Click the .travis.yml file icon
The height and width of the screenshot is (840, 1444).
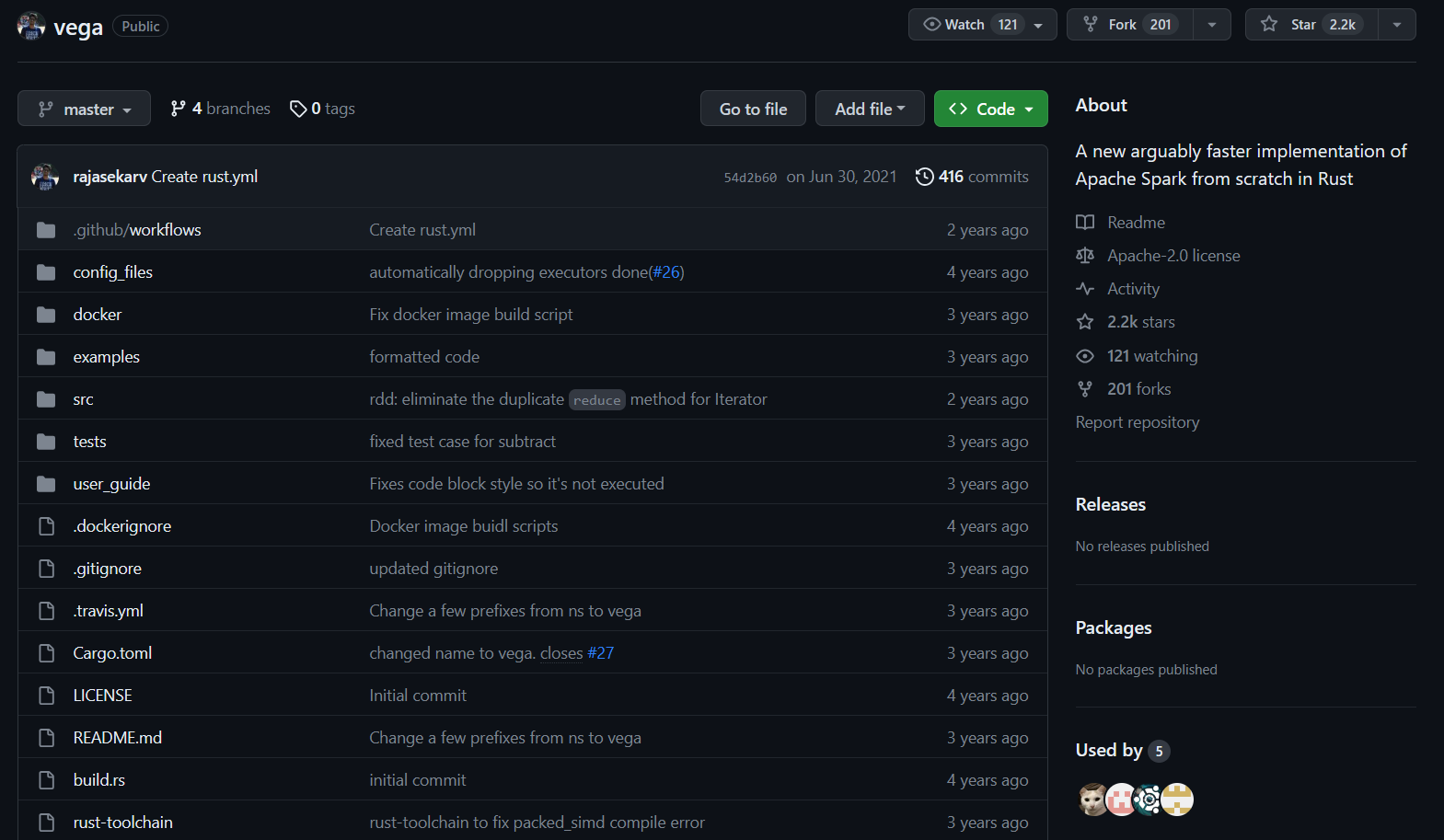[x=46, y=611]
